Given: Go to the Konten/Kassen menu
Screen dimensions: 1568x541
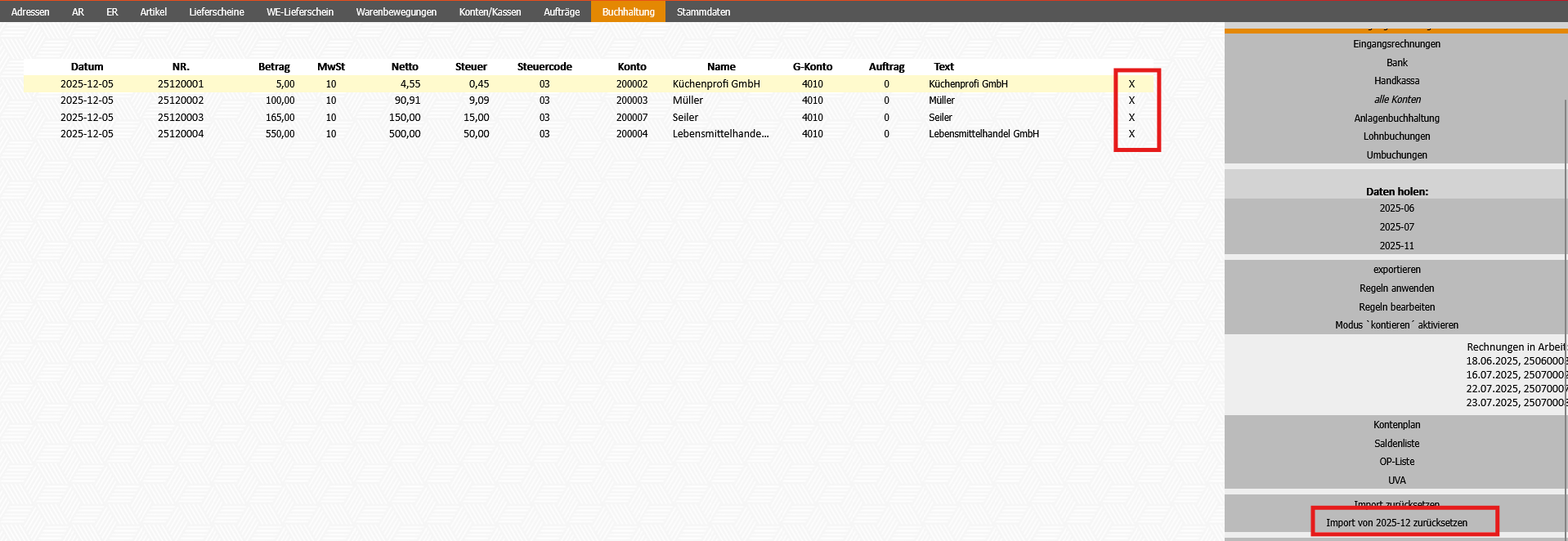Looking at the screenshot, I should point(490,12).
